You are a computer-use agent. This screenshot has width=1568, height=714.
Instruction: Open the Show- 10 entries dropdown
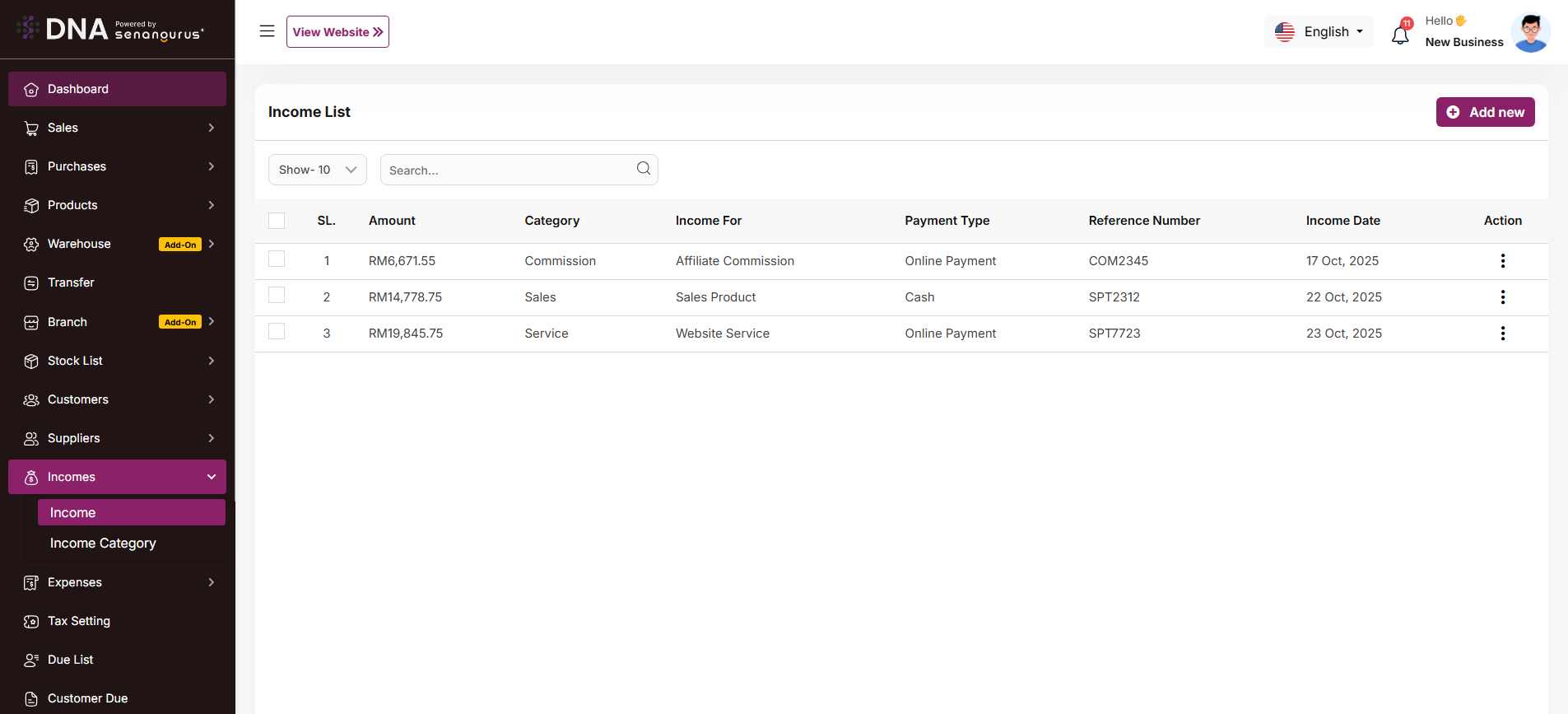(317, 170)
